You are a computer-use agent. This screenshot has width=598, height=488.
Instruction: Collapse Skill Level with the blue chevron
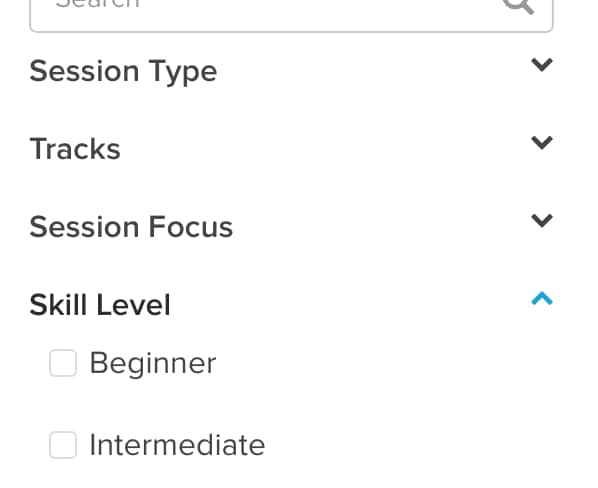tap(542, 299)
